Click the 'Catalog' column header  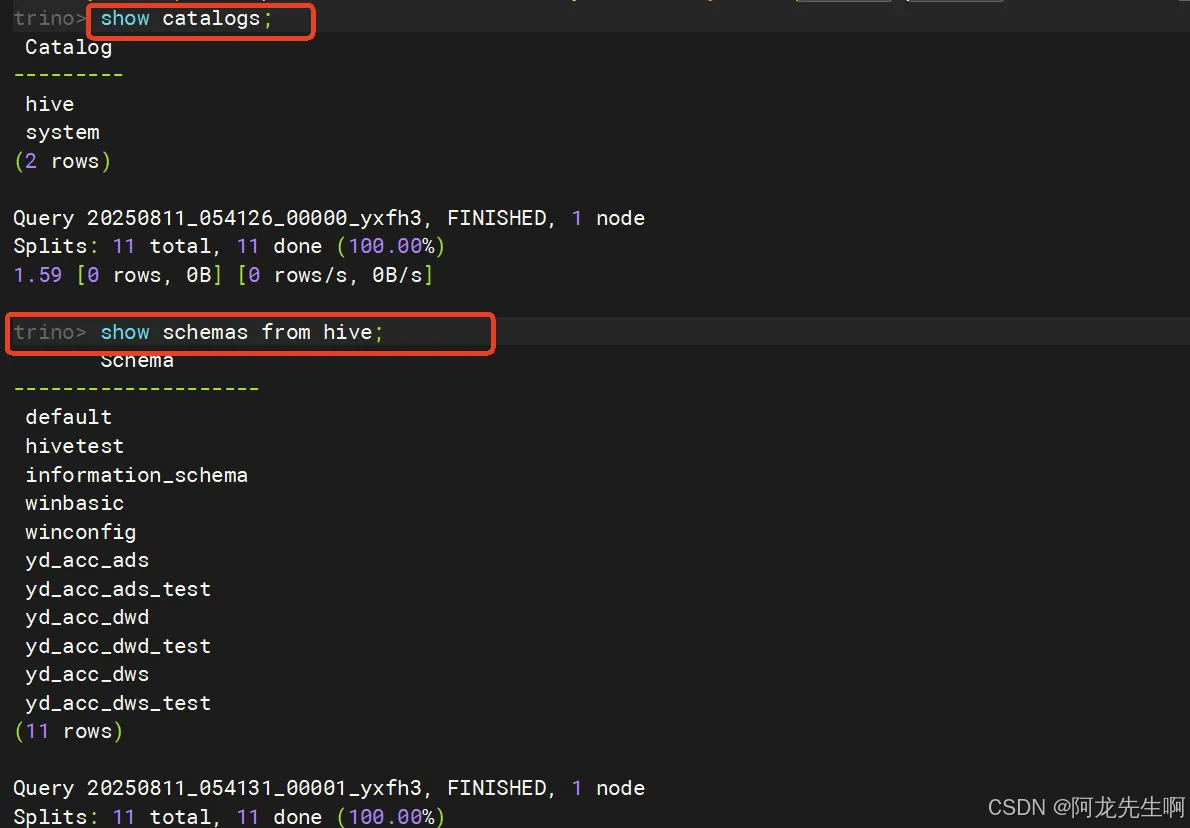(x=68, y=47)
